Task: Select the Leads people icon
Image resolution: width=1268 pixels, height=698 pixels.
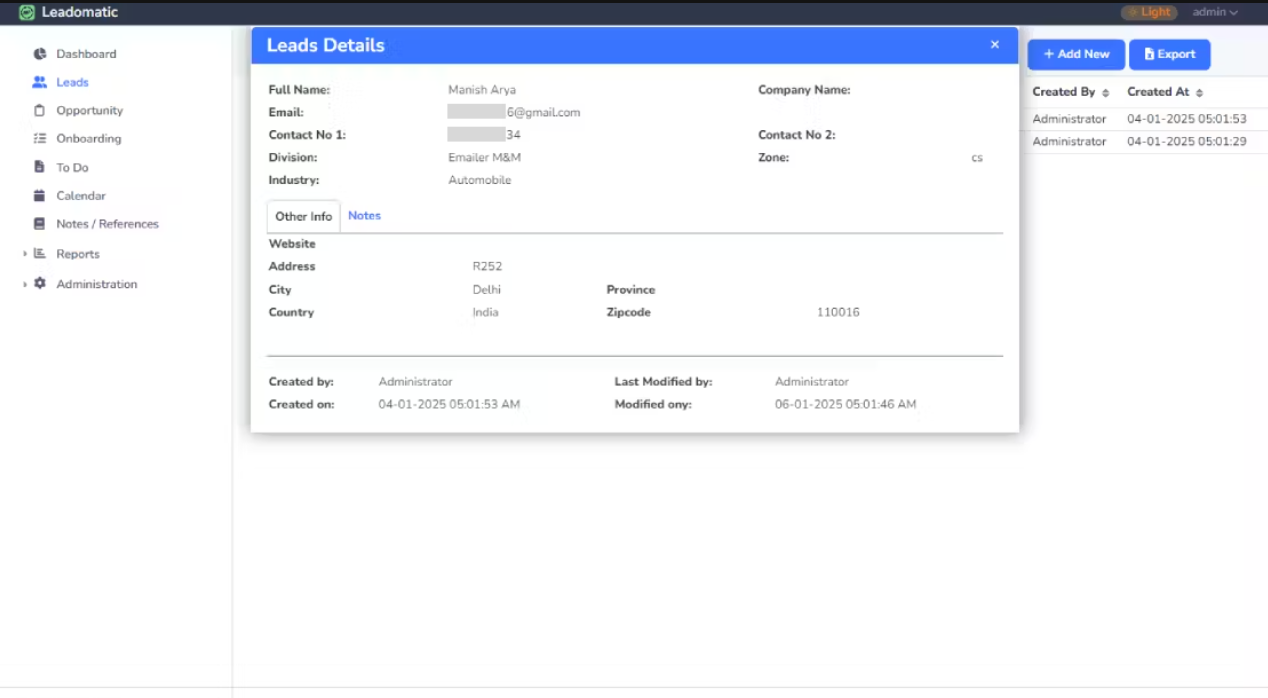Action: (40, 82)
